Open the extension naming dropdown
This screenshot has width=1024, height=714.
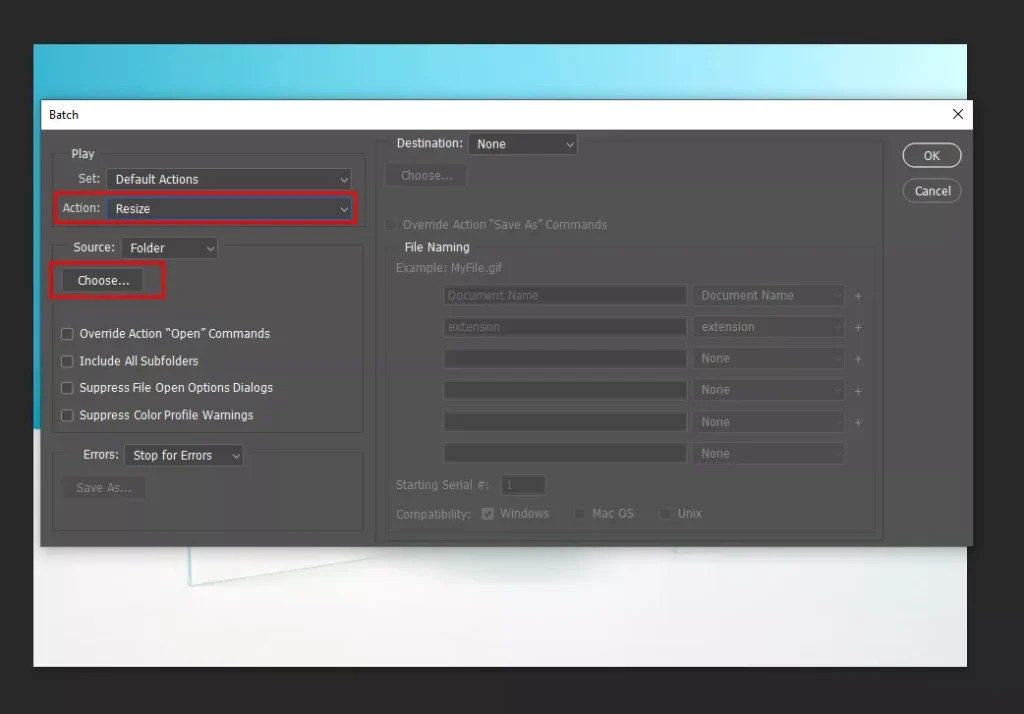point(768,326)
